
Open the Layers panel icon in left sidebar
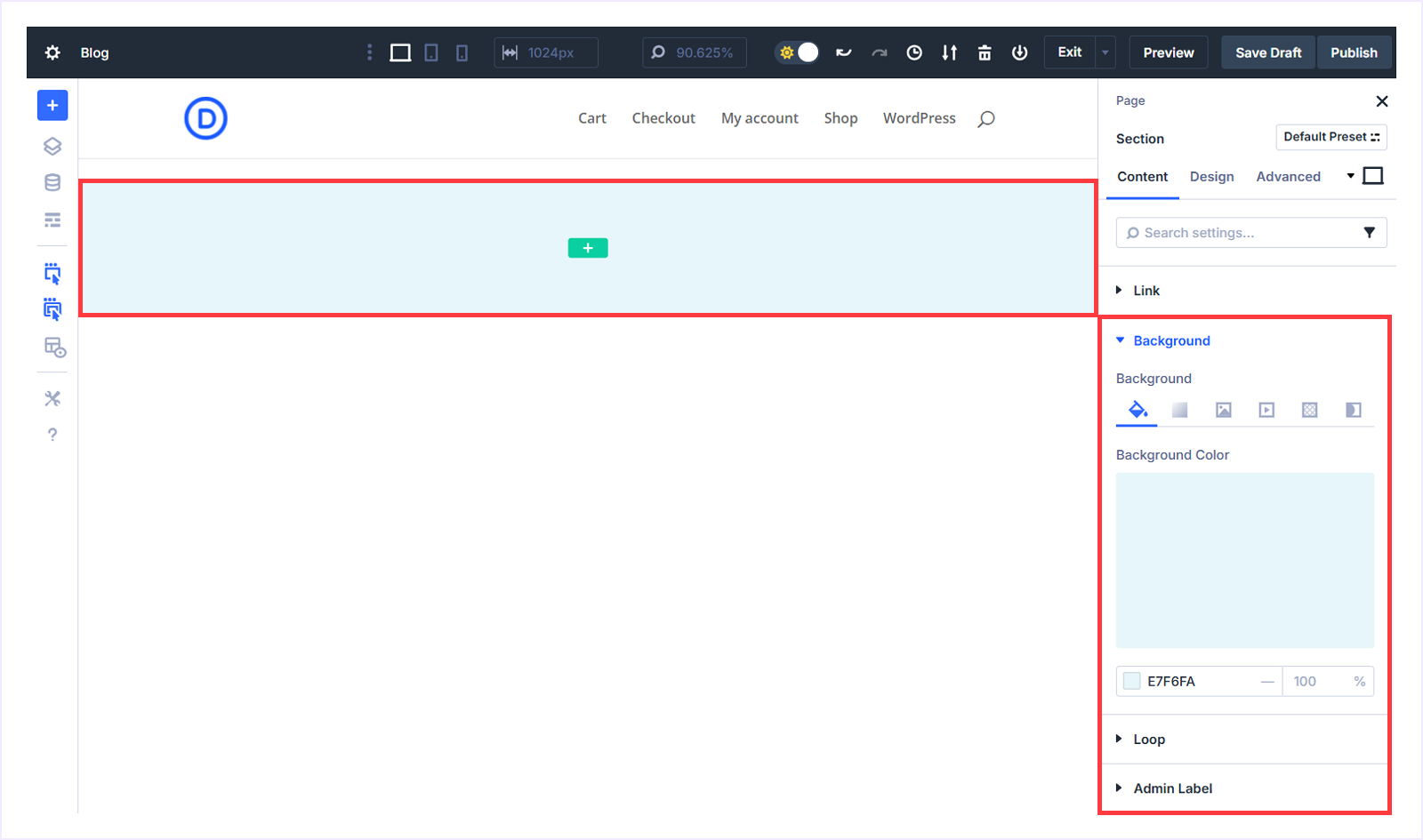[x=52, y=146]
